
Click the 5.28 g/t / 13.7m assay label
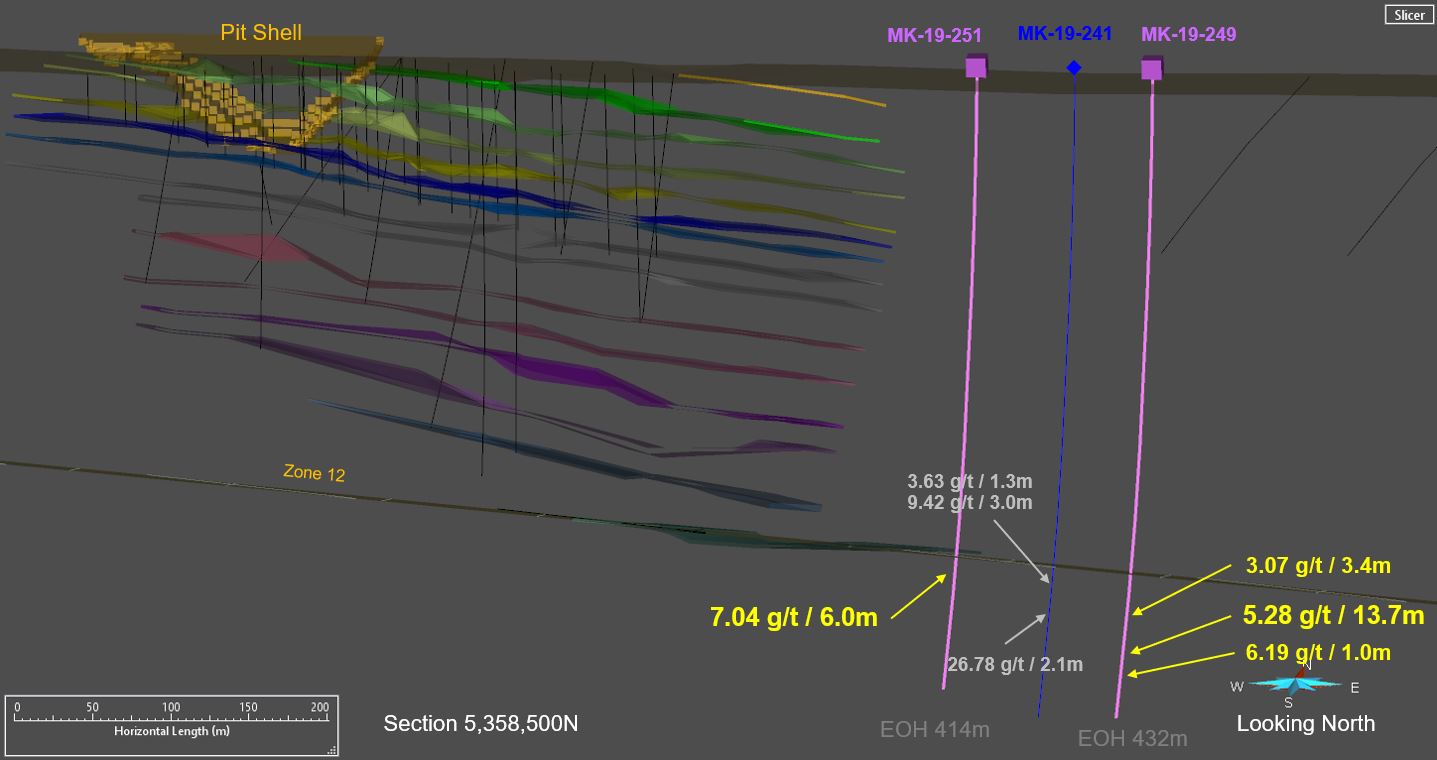tap(1333, 615)
